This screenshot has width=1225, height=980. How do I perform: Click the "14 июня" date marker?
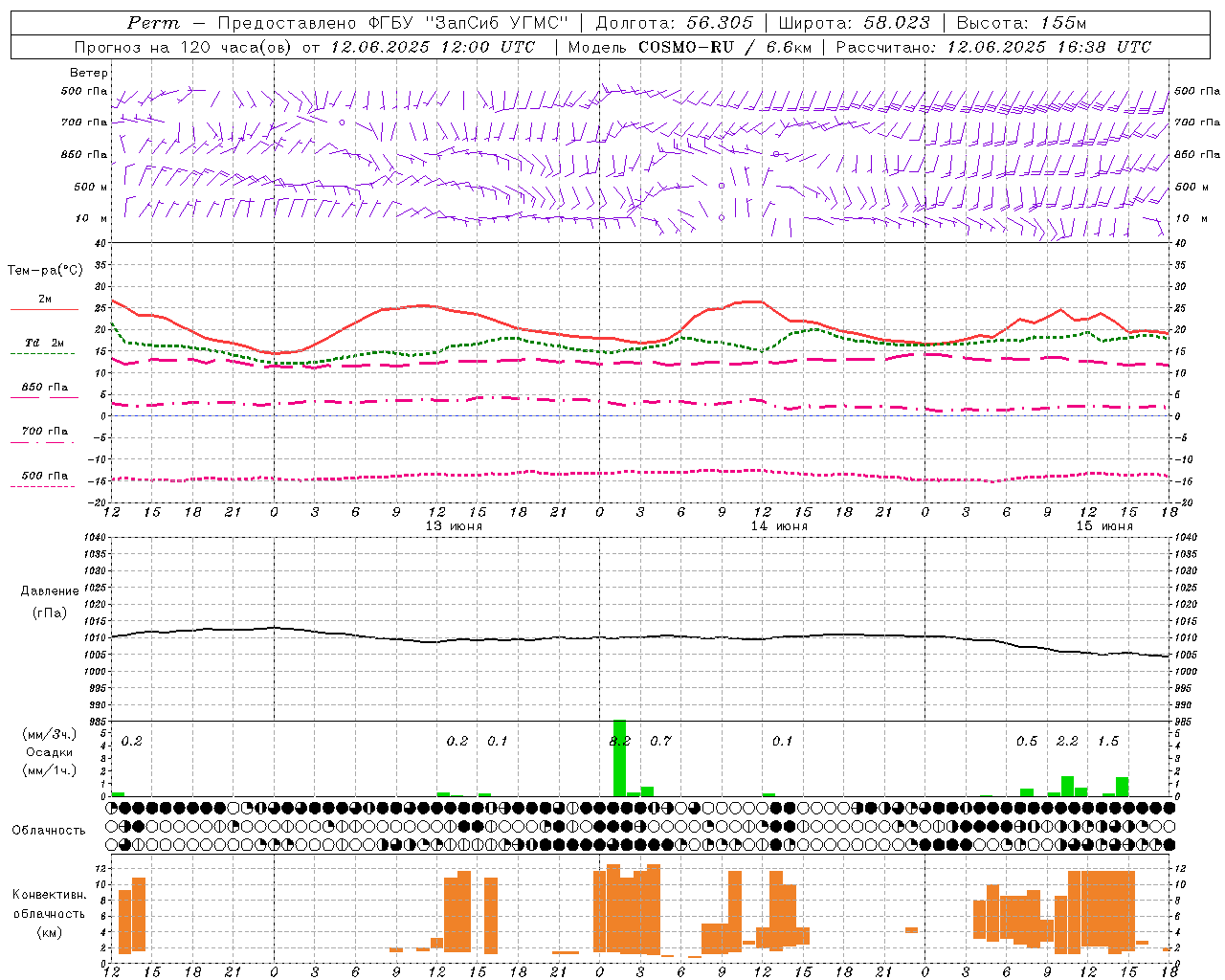[779, 526]
